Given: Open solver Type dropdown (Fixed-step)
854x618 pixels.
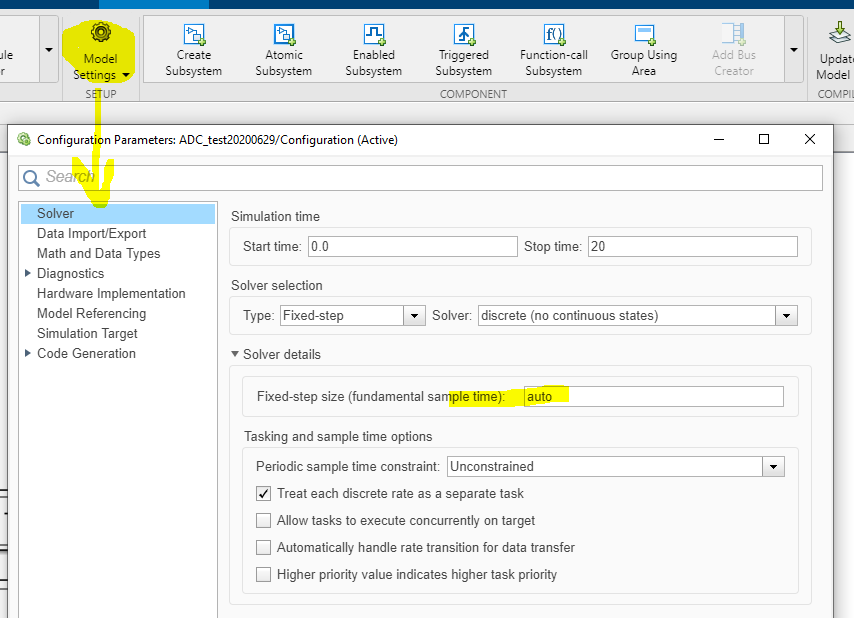Looking at the screenshot, I should click(x=414, y=316).
